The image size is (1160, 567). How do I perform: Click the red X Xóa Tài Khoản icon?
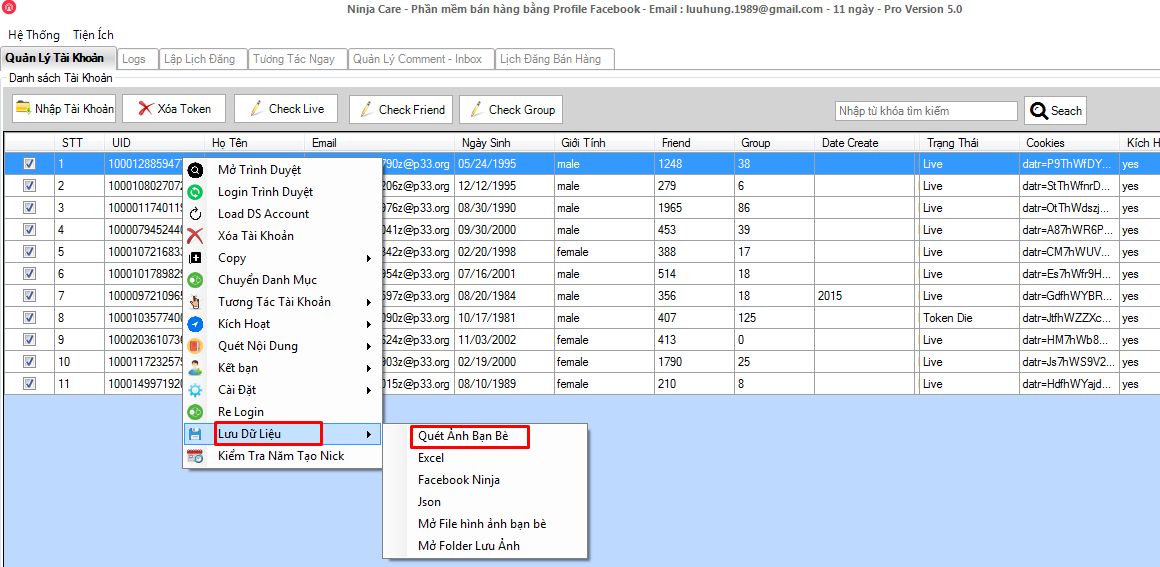click(x=195, y=236)
